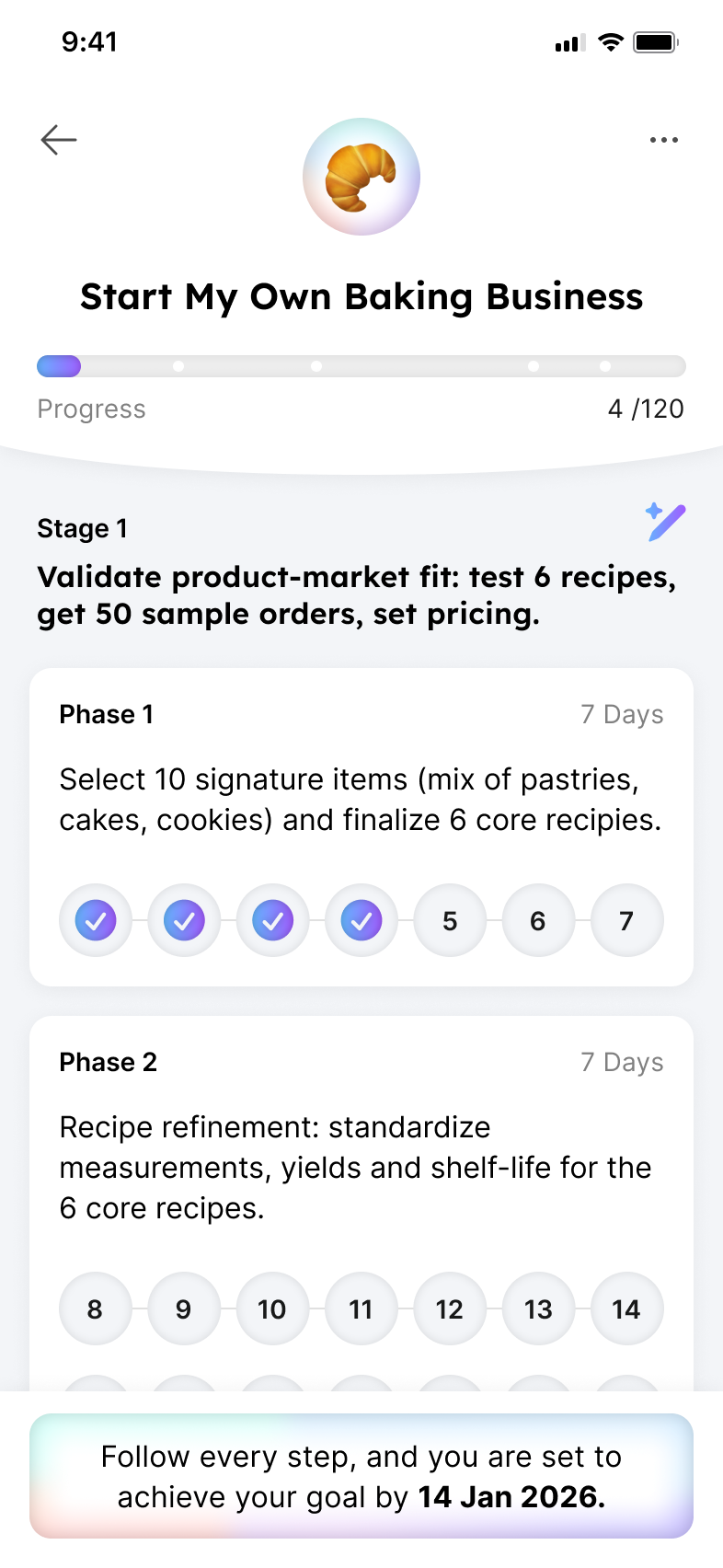Open the Phase 1 card title
The image size is (723, 1568).
click(x=107, y=715)
